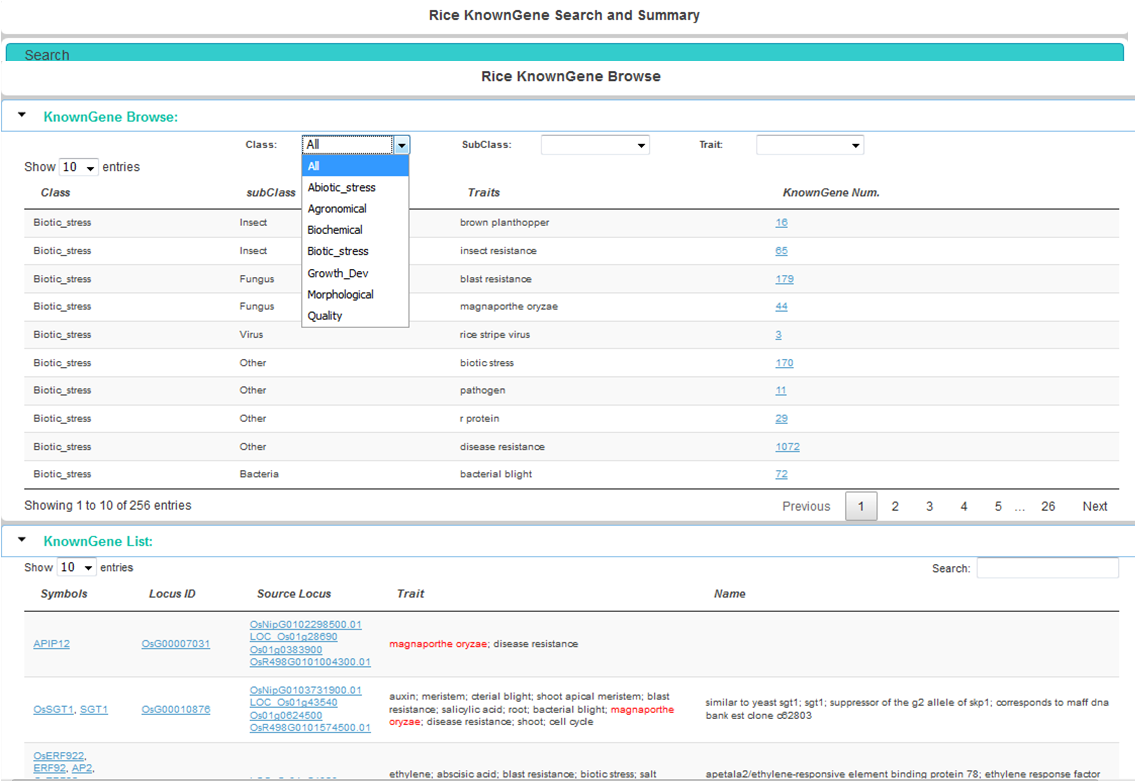The height and width of the screenshot is (782, 1136).
Task: Sort gene list by Source Locus column
Action: pyautogui.click(x=293, y=594)
